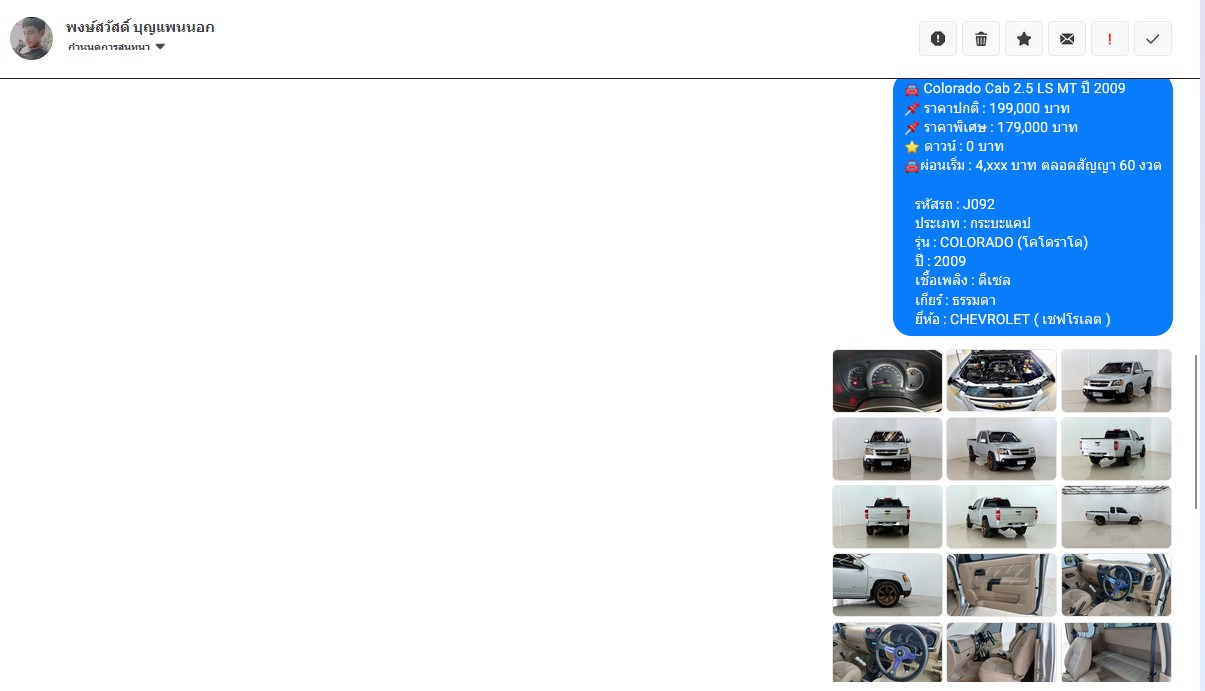
Task: Open the rear cab bench seat photo
Action: coord(1116,653)
